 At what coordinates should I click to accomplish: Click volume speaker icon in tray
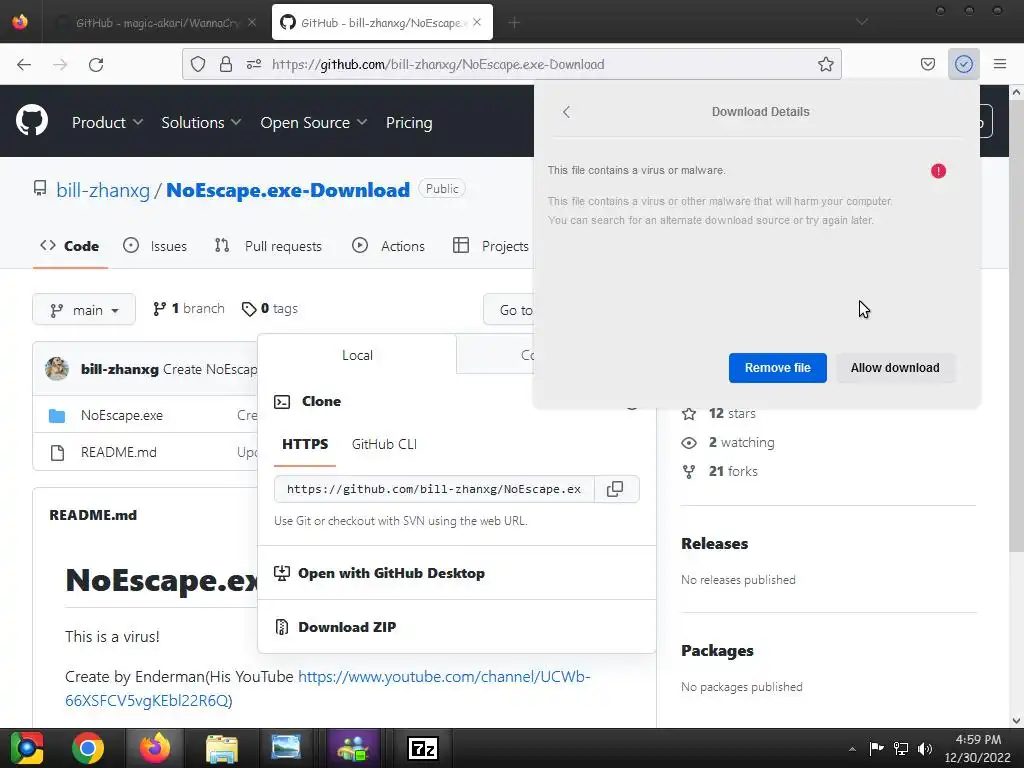(x=925, y=748)
